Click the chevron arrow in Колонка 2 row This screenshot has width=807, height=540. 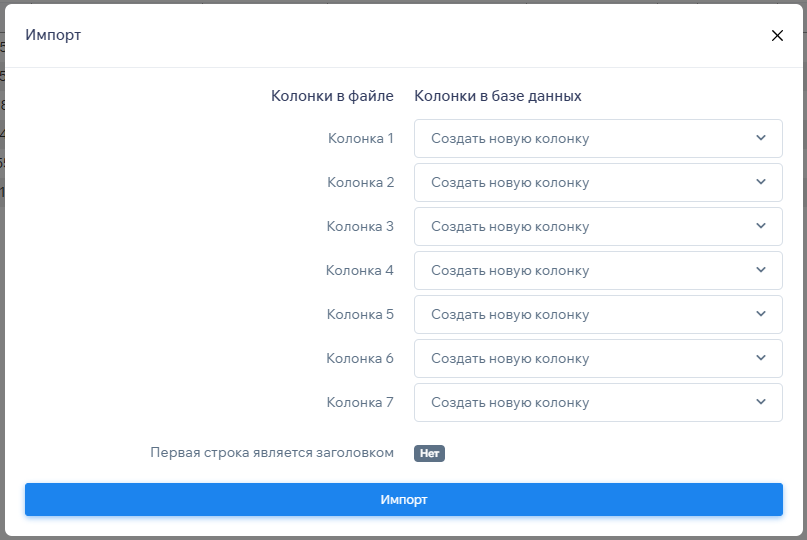pyautogui.click(x=761, y=182)
